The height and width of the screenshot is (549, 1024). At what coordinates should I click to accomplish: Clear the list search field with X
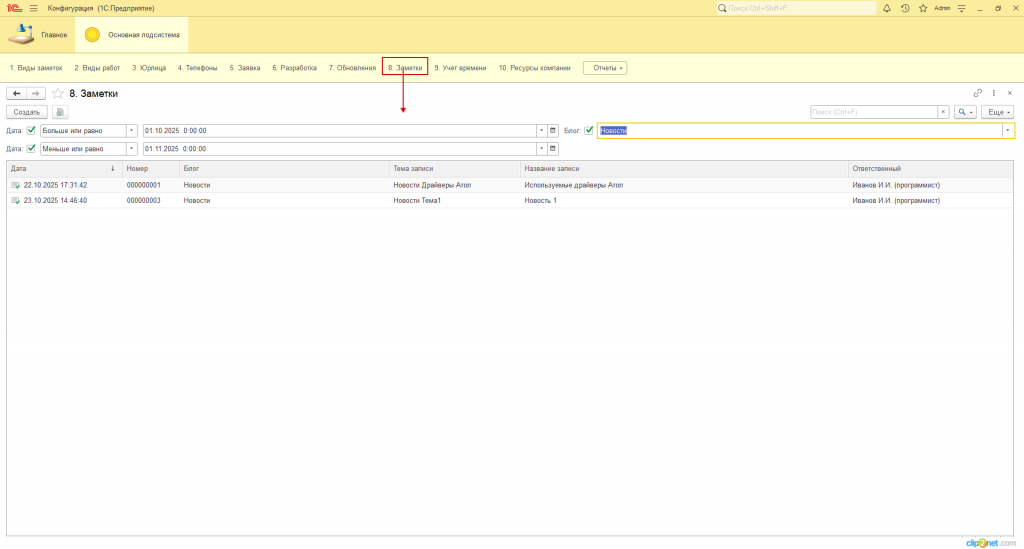coord(943,112)
